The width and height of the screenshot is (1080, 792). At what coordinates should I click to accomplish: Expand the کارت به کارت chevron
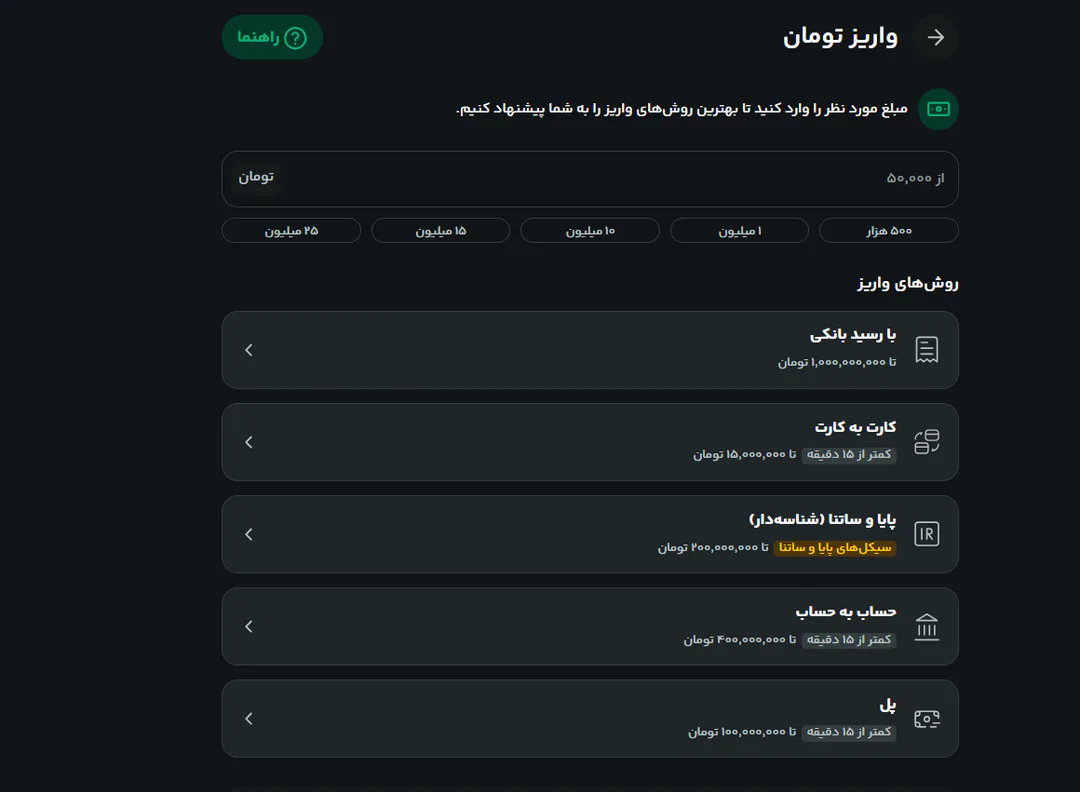point(249,442)
